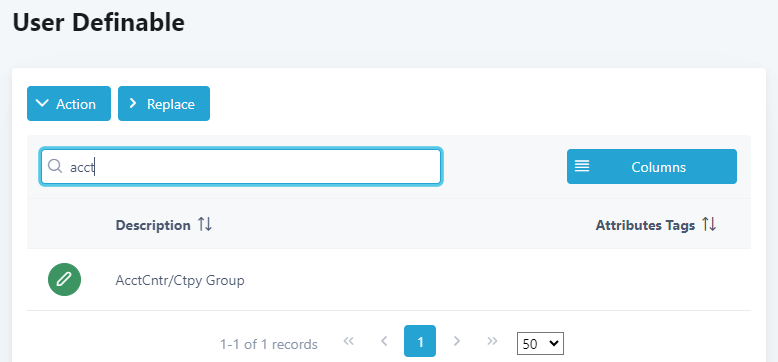Image resolution: width=778 pixels, height=362 pixels.
Task: Open the Action dropdown menu
Action: (69, 104)
